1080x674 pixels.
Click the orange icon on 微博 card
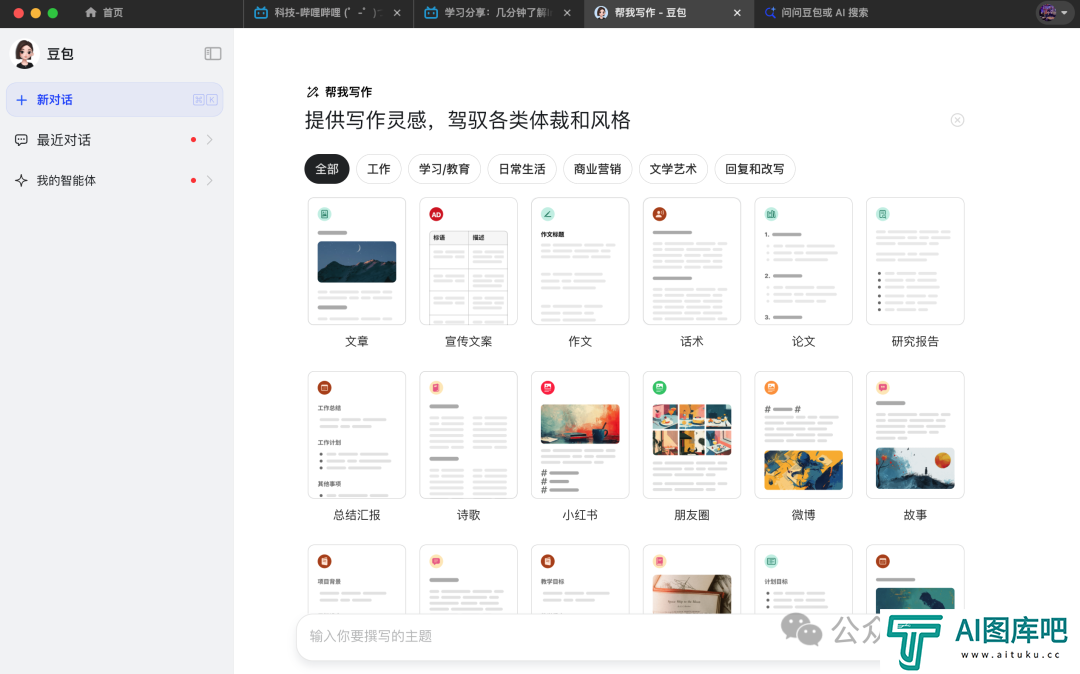pyautogui.click(x=771, y=388)
